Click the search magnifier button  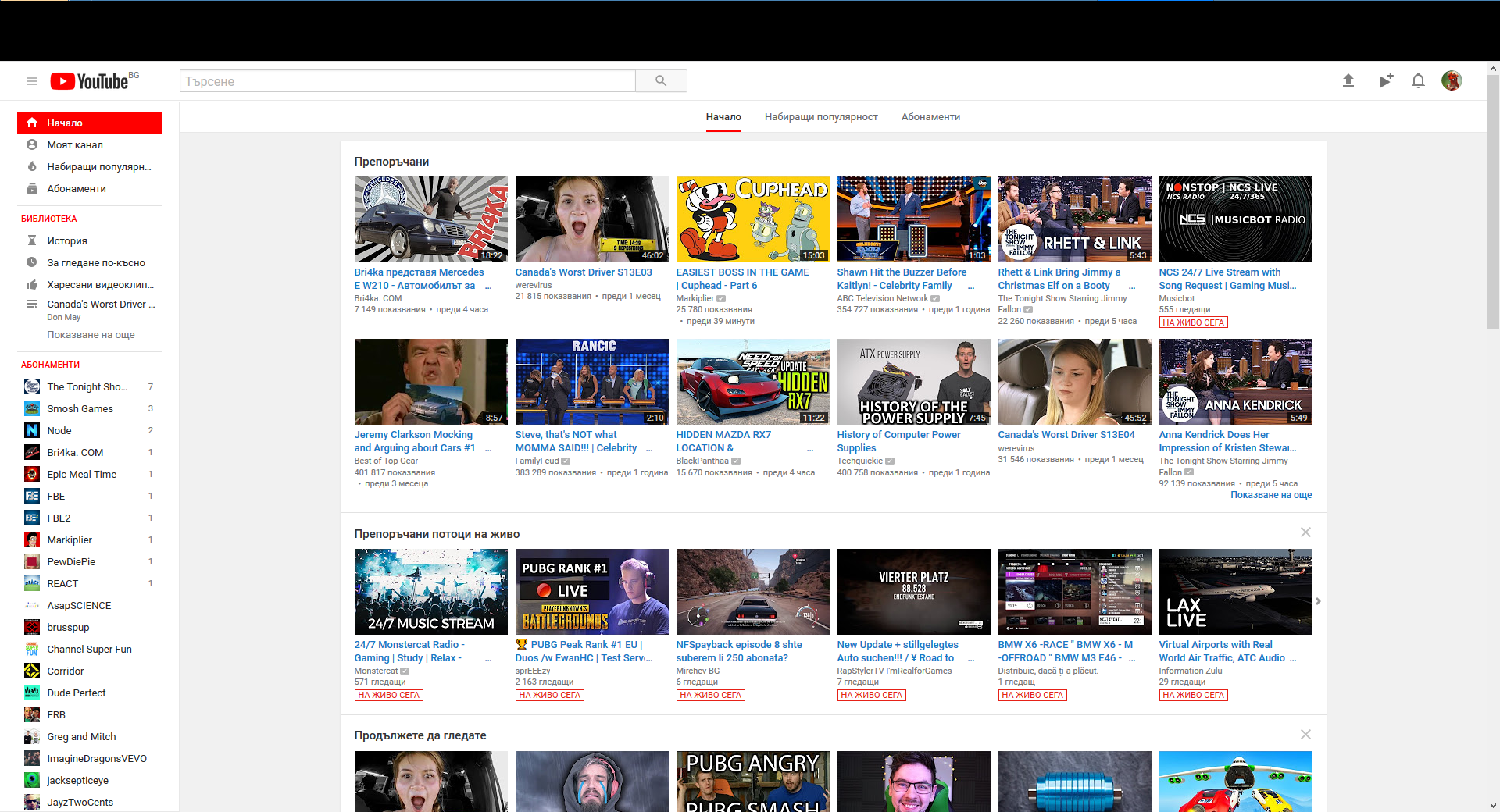(x=661, y=81)
